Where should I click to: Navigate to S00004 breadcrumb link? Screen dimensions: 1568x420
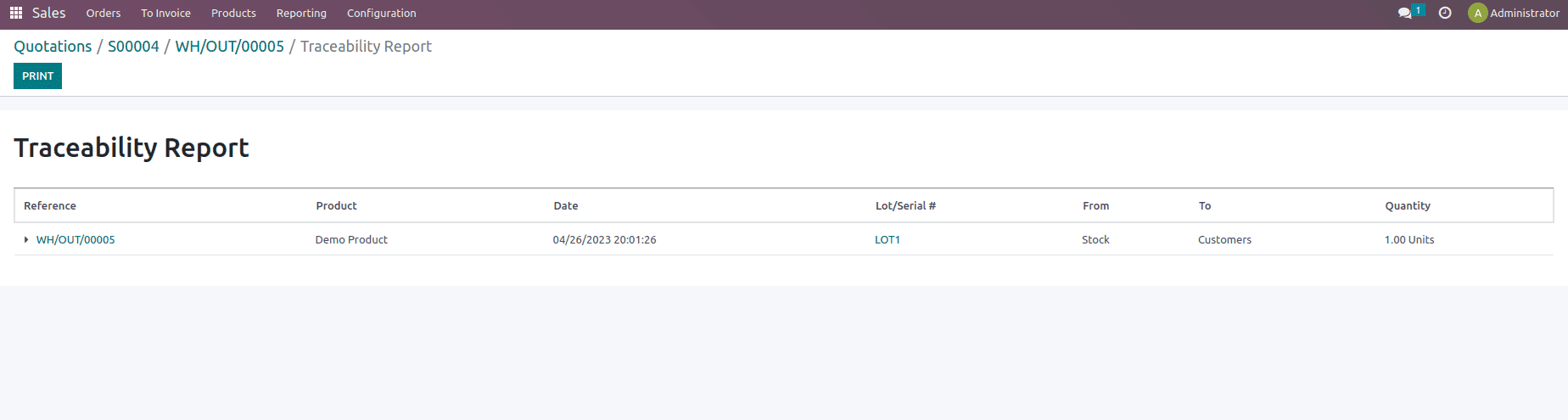click(133, 47)
